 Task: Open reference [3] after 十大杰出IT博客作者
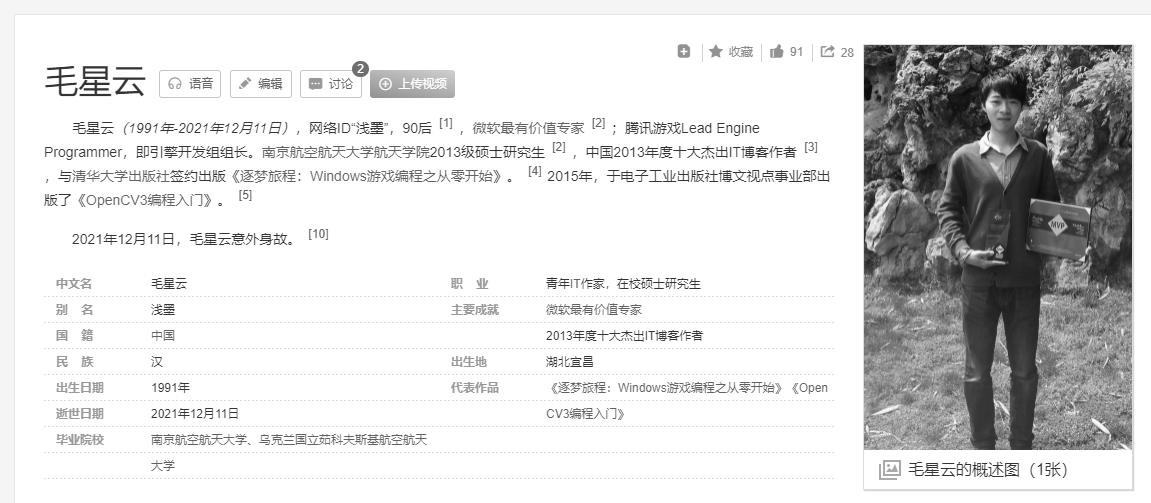811,147
